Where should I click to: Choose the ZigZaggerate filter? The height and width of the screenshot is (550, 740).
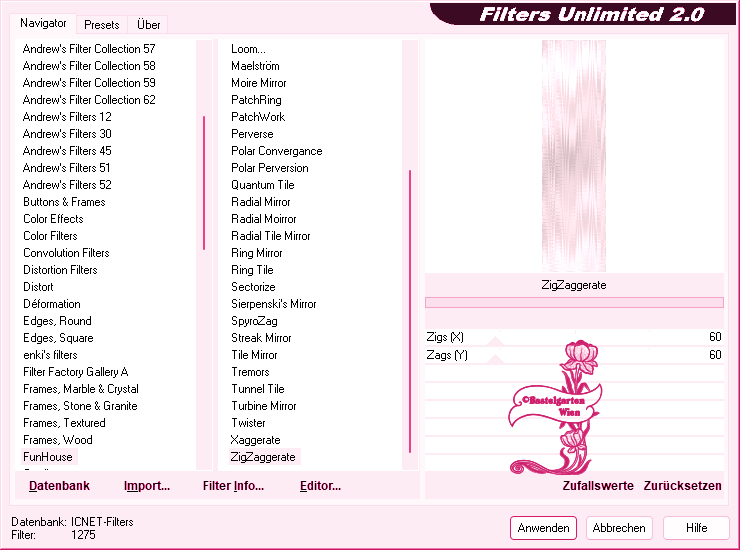(263, 457)
